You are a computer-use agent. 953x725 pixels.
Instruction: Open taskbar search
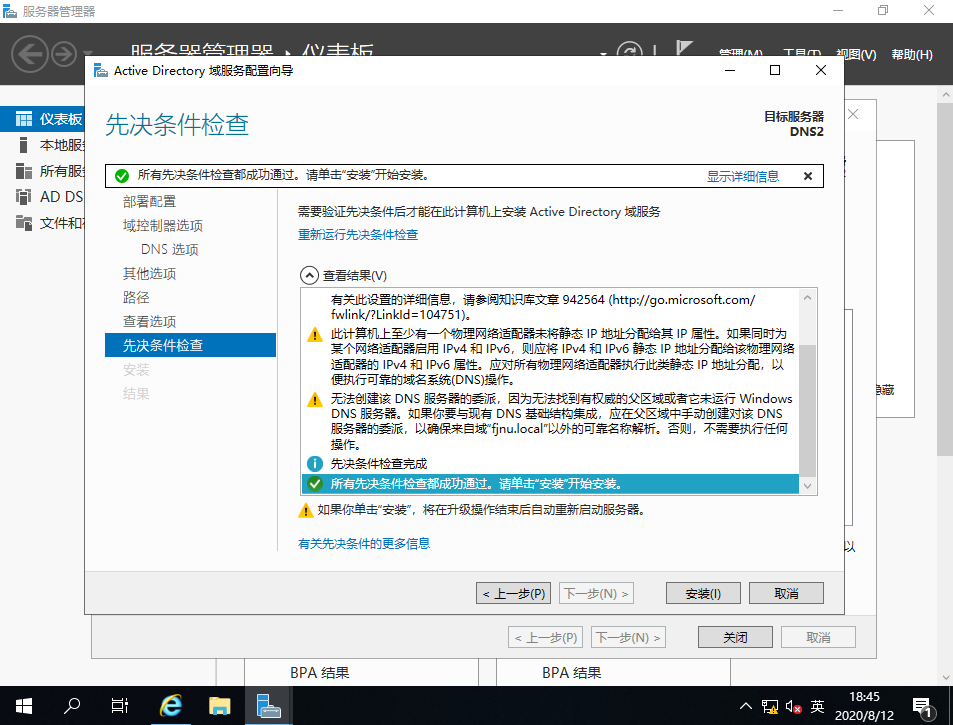(x=72, y=706)
